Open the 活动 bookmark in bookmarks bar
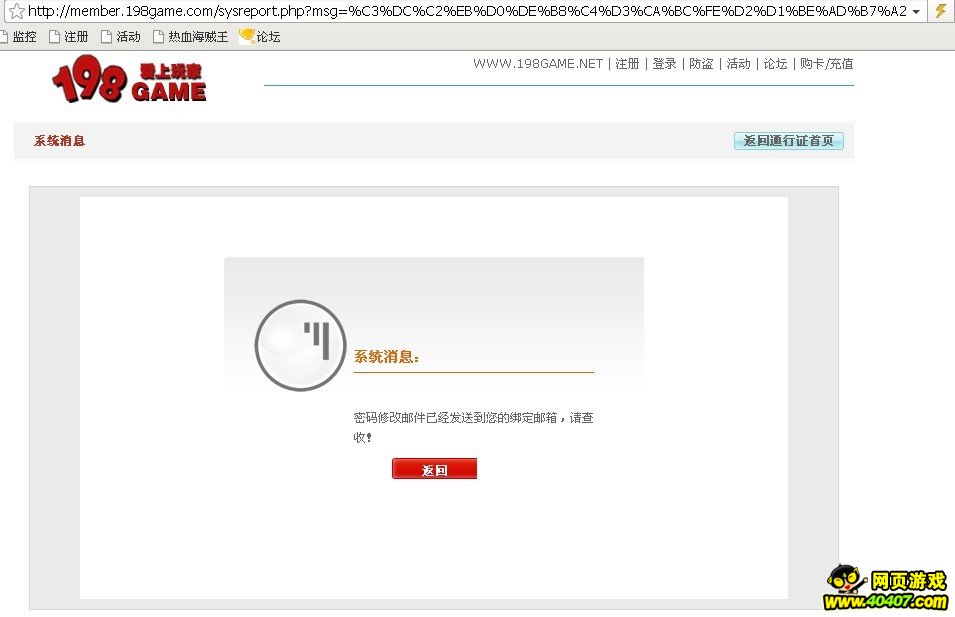The height and width of the screenshot is (617, 955). tap(121, 37)
